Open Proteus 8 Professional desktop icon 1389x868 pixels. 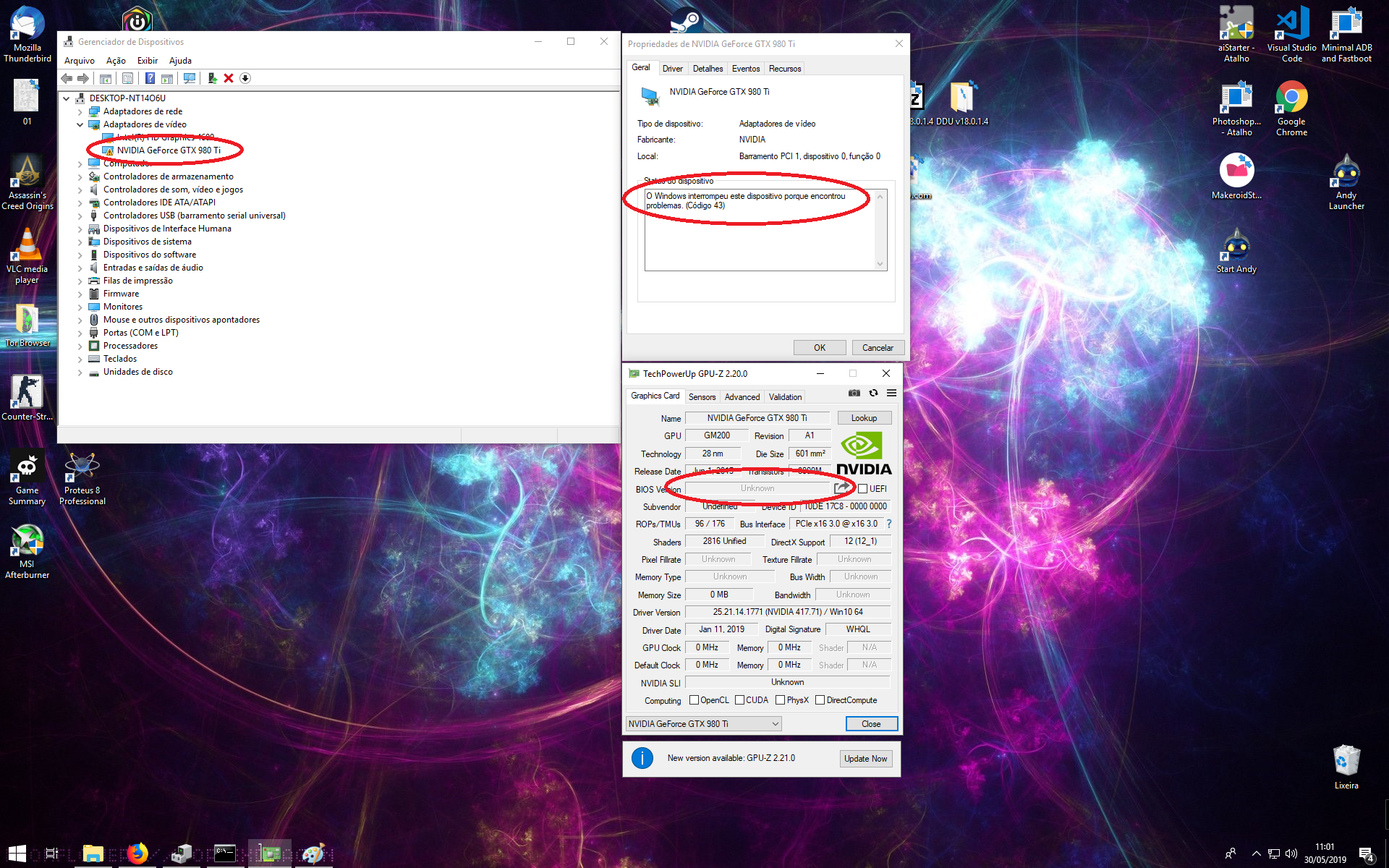(82, 477)
